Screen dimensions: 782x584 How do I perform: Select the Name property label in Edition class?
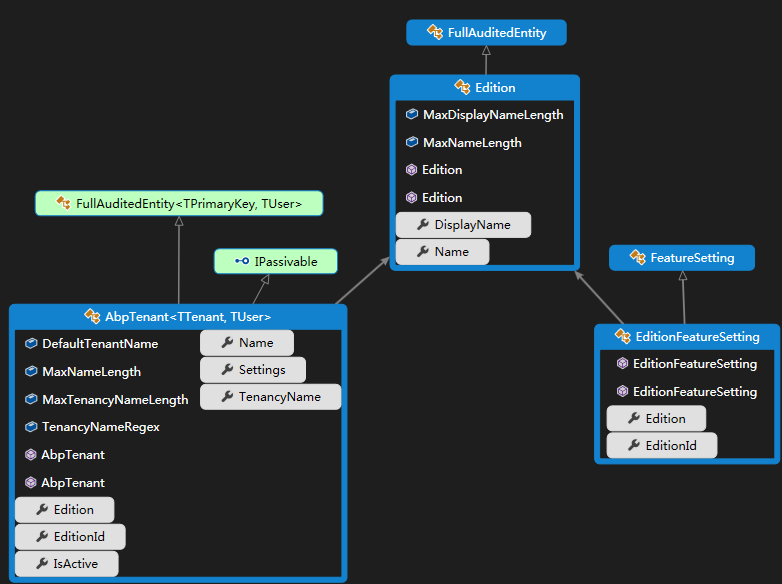452,252
